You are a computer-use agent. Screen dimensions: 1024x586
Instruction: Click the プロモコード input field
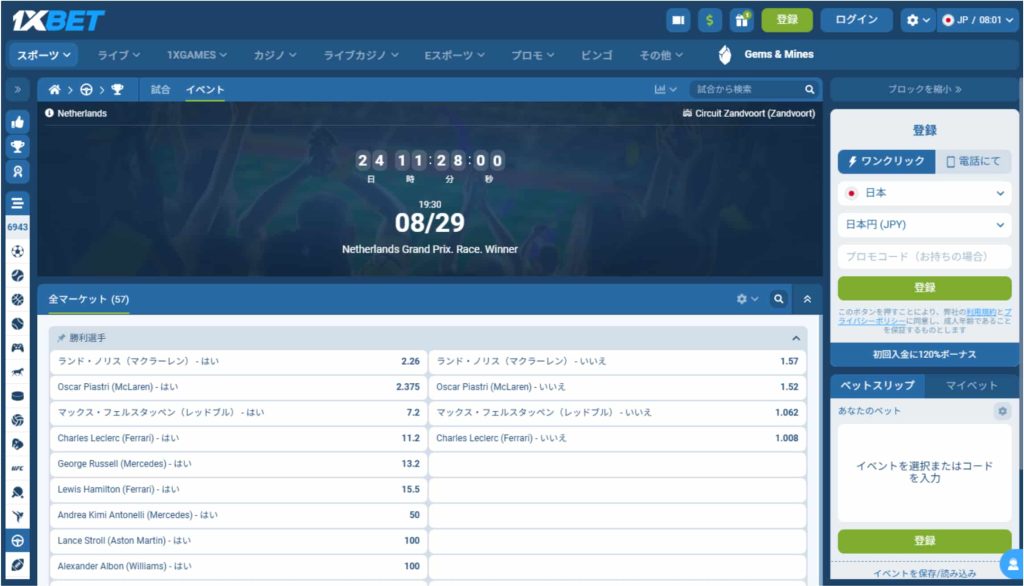pyautogui.click(x=925, y=257)
